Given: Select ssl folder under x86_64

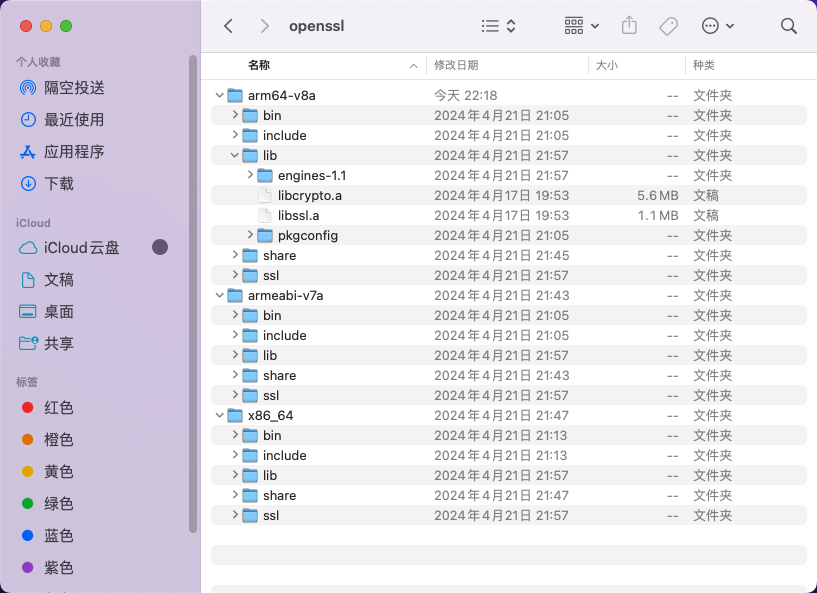Looking at the screenshot, I should (509, 515).
